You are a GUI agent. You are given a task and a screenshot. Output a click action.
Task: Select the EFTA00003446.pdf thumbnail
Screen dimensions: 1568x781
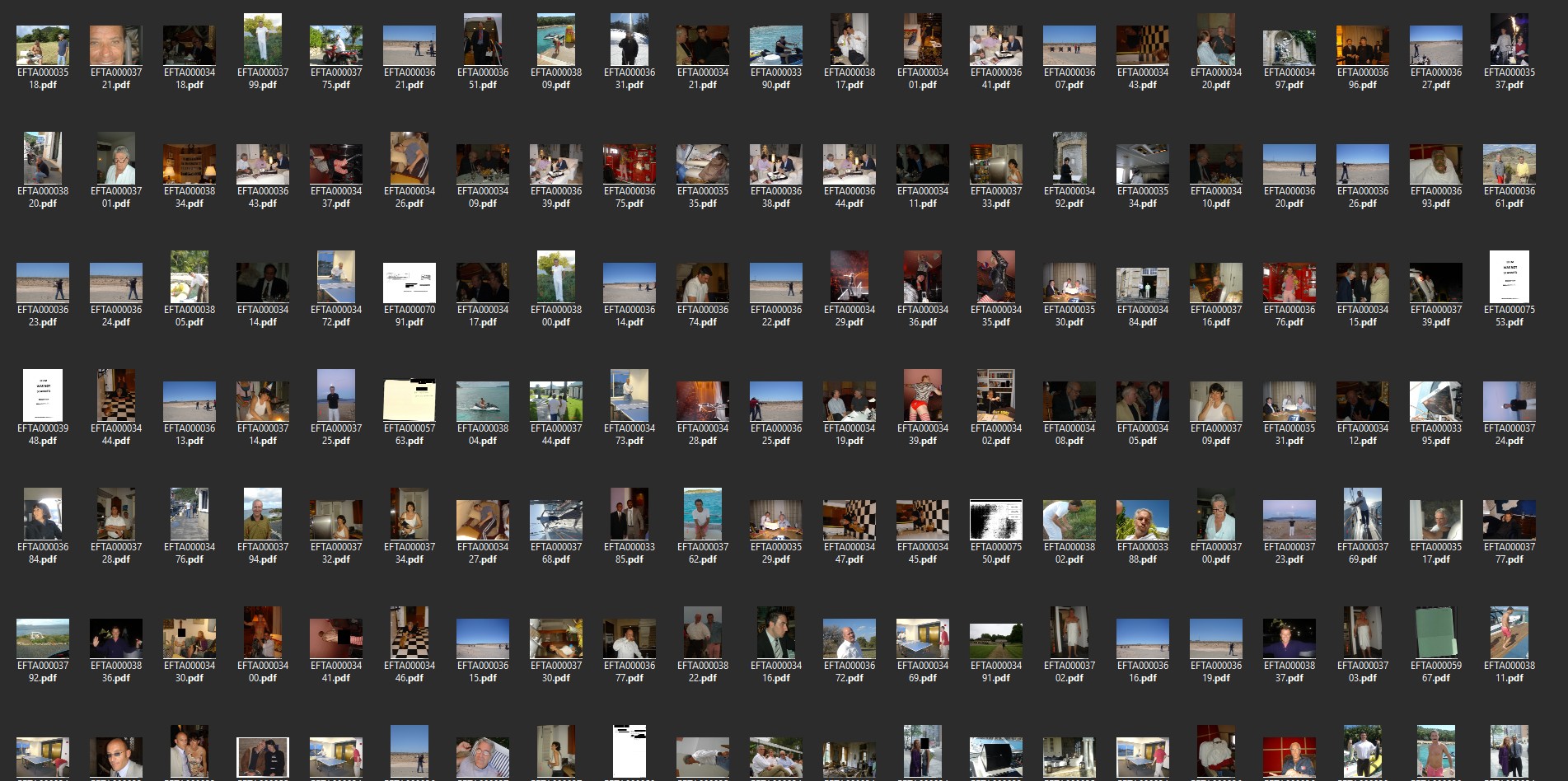click(410, 632)
